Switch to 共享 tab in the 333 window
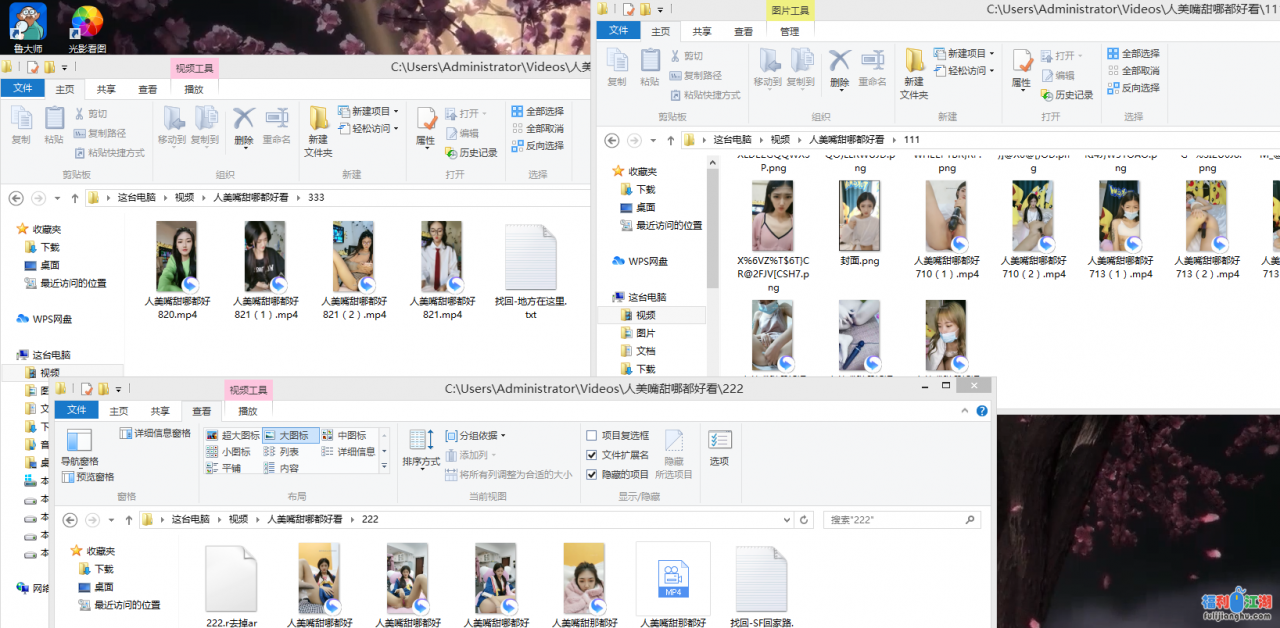This screenshot has height=628, width=1280. pos(106,89)
